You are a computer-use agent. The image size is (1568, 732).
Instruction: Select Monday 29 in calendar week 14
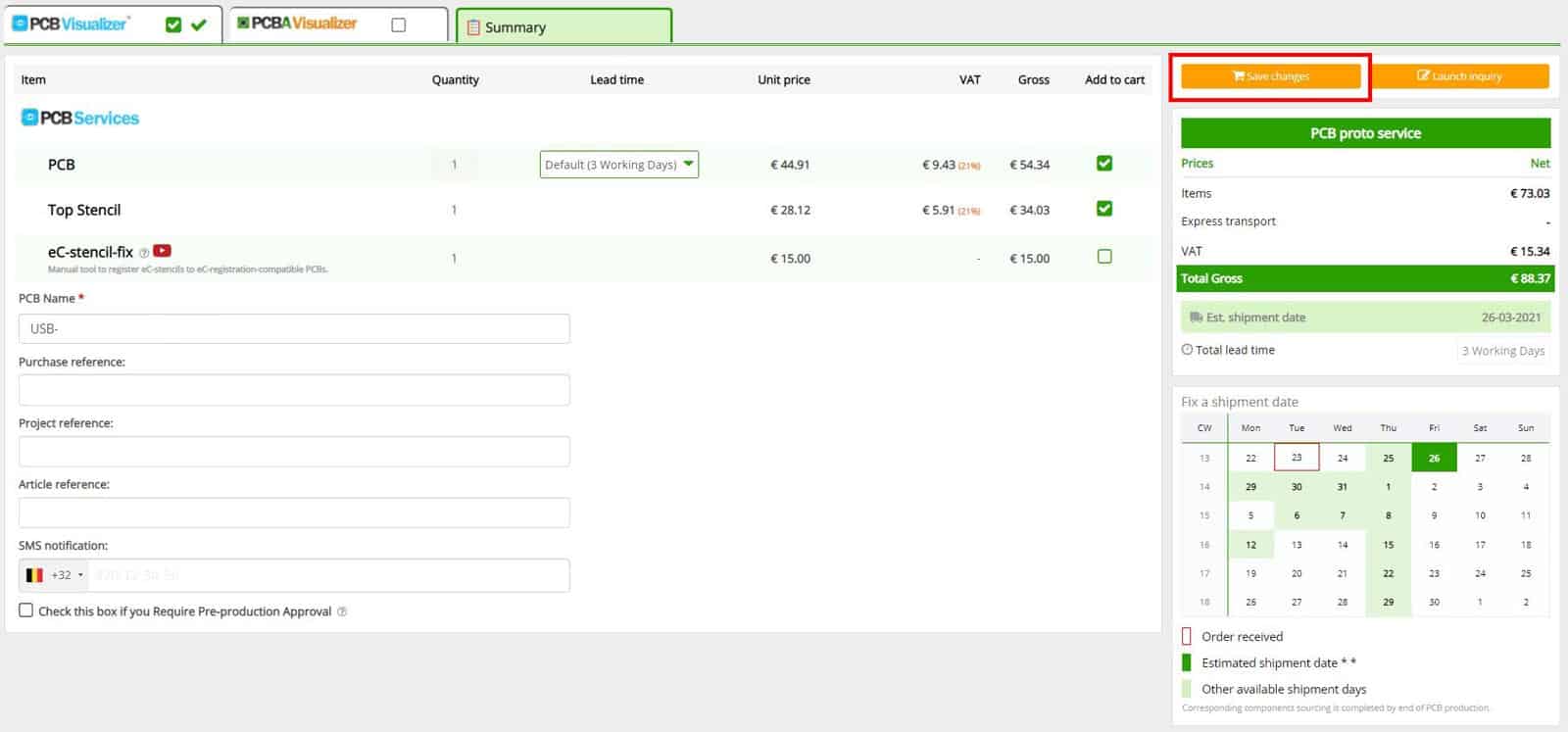(x=1250, y=486)
